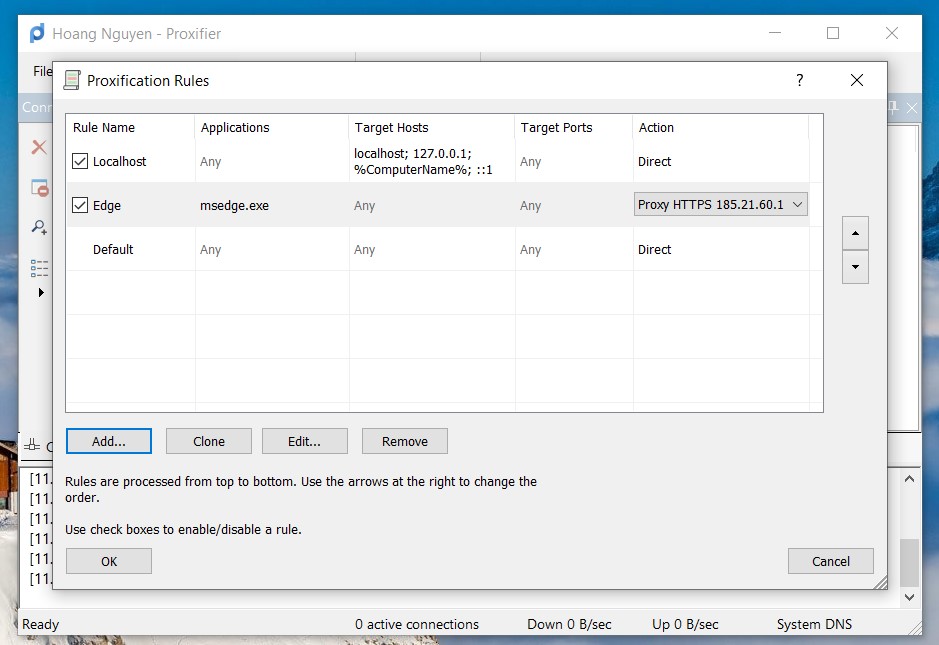Move selected rule up with arrow button
Screen dimensions: 939x645
tap(855, 233)
